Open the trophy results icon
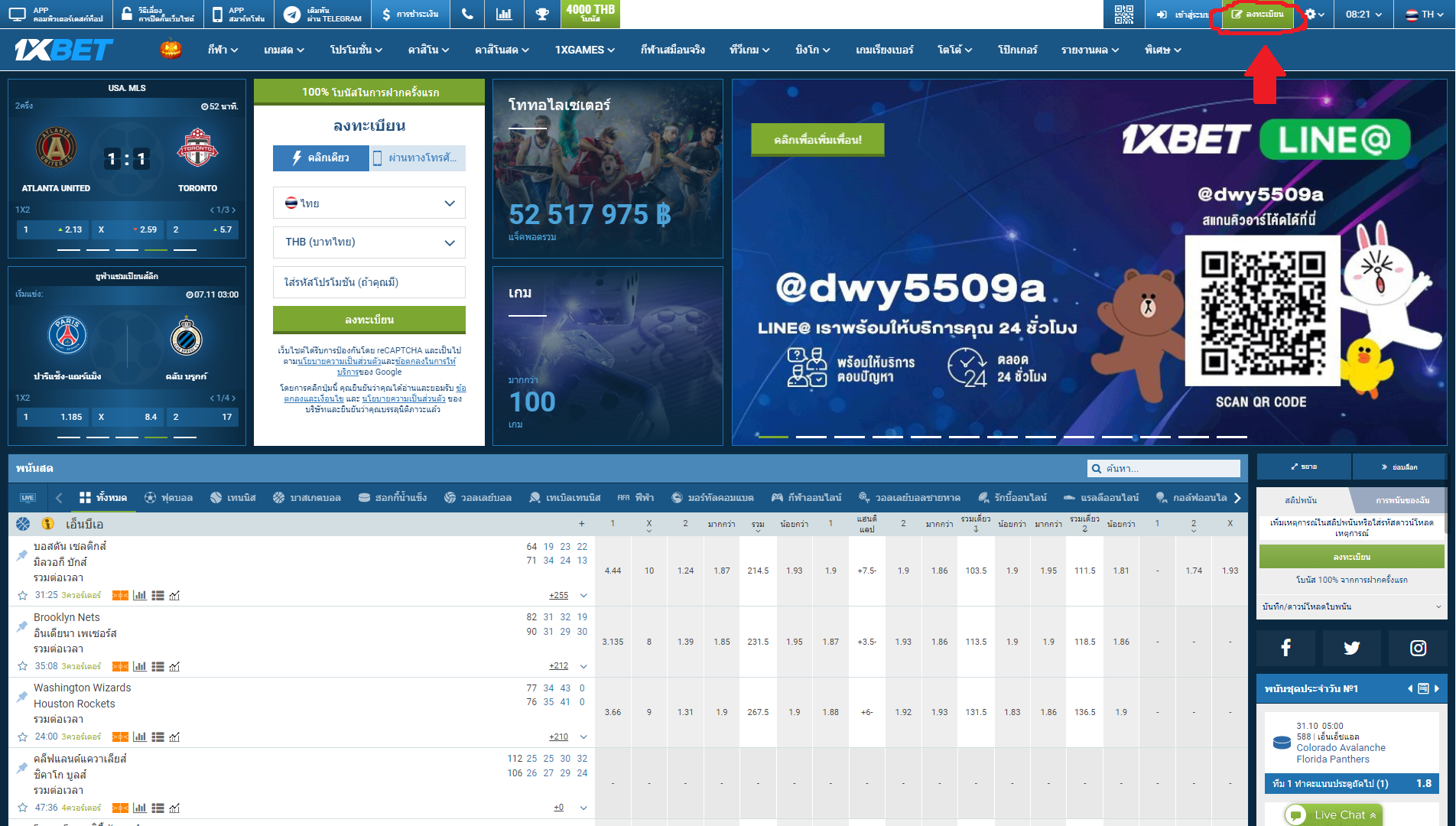This screenshot has width=1456, height=826. pyautogui.click(x=542, y=15)
